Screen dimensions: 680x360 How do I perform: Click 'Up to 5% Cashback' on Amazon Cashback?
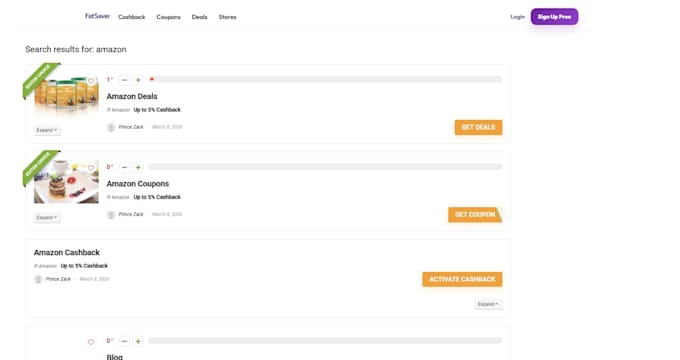[x=84, y=266]
